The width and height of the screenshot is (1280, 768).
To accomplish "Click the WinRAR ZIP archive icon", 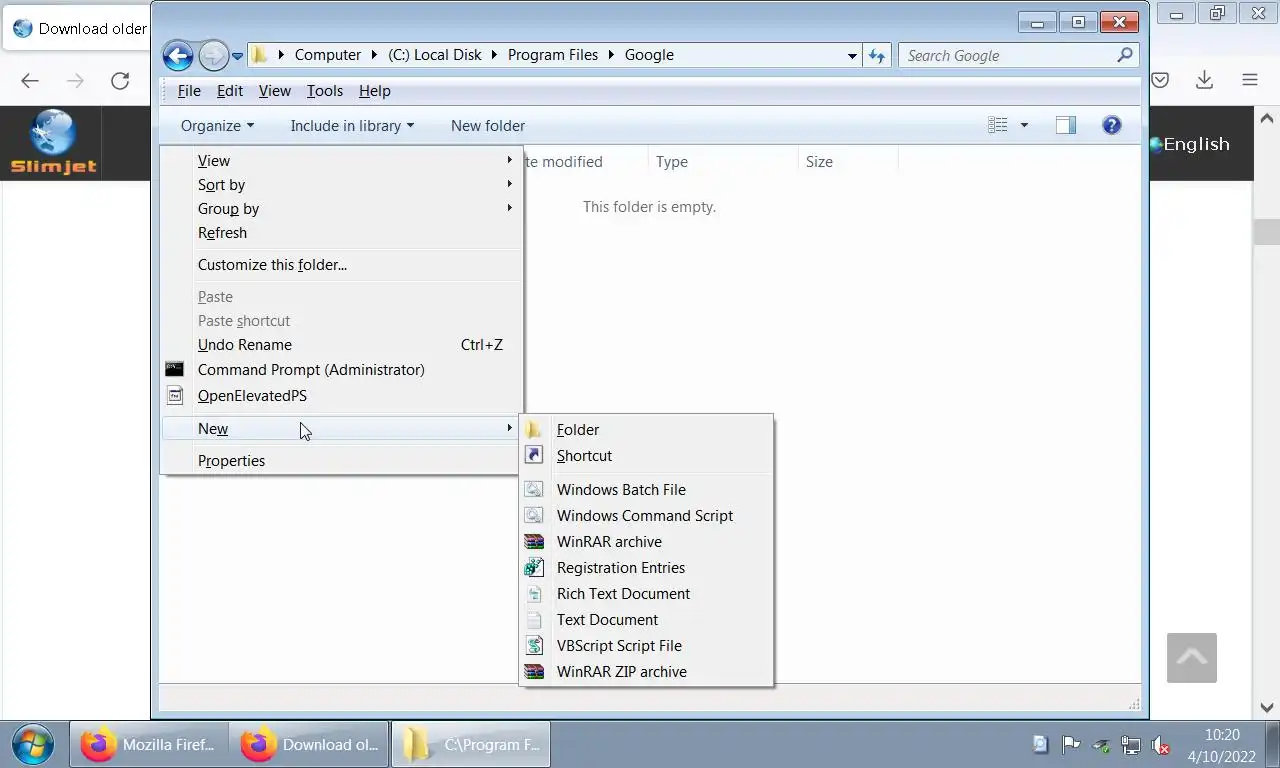I will (x=535, y=672).
